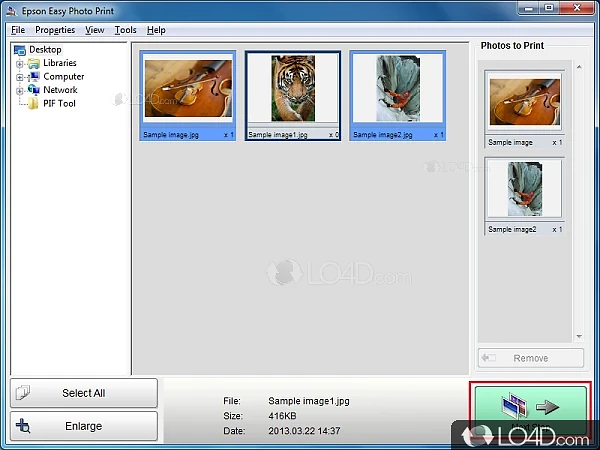The height and width of the screenshot is (450, 600).
Task: Click the Epson Easy Photo Print title icon
Action: tap(11, 11)
